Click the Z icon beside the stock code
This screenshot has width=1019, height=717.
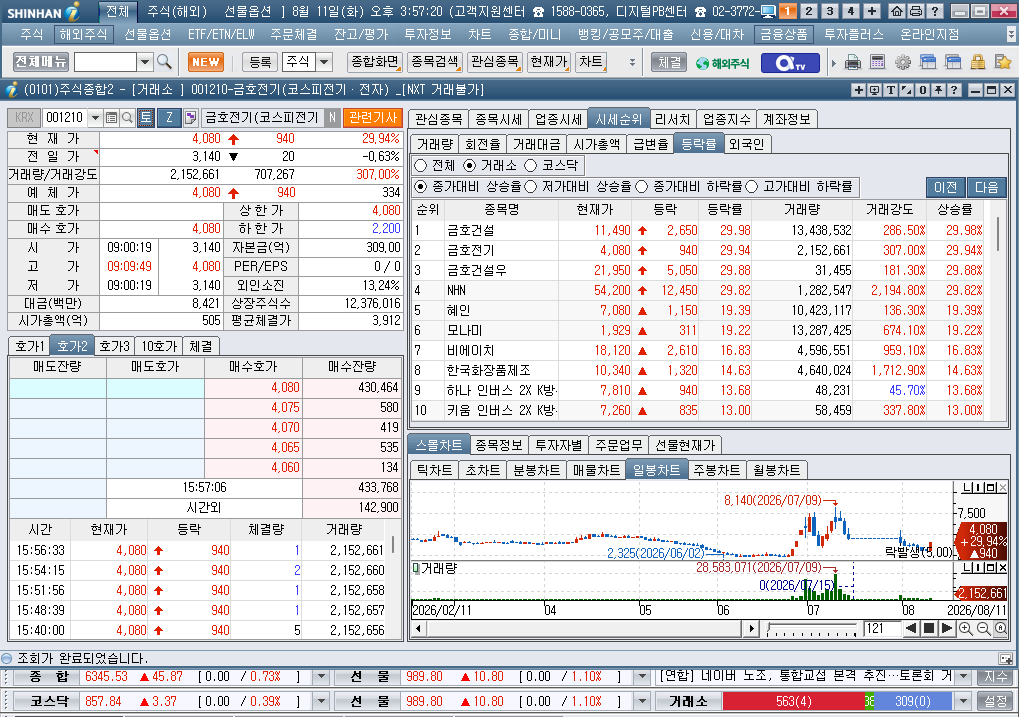[169, 118]
